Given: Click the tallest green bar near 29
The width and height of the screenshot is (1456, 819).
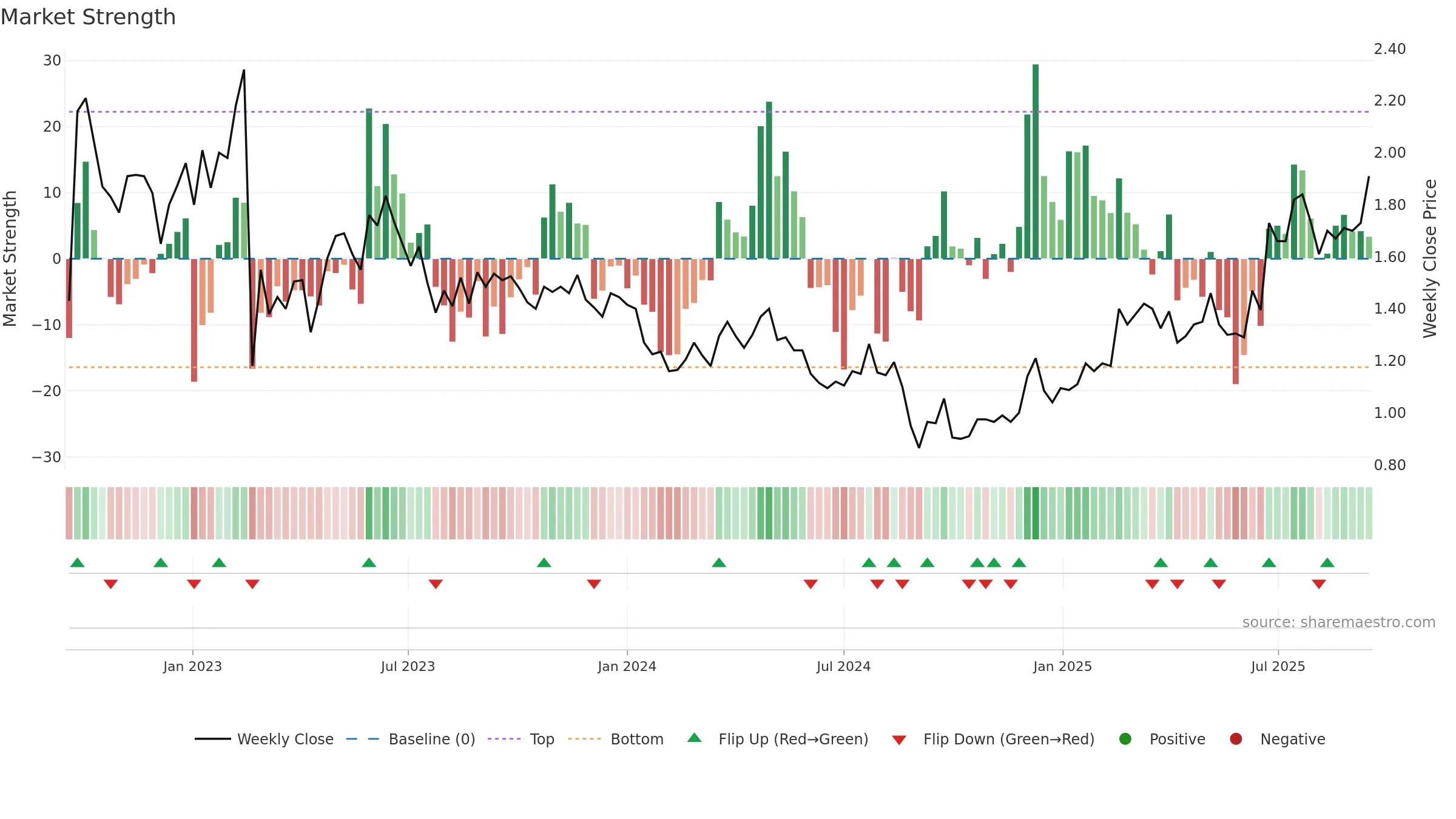Looking at the screenshot, I should coord(1036,161).
